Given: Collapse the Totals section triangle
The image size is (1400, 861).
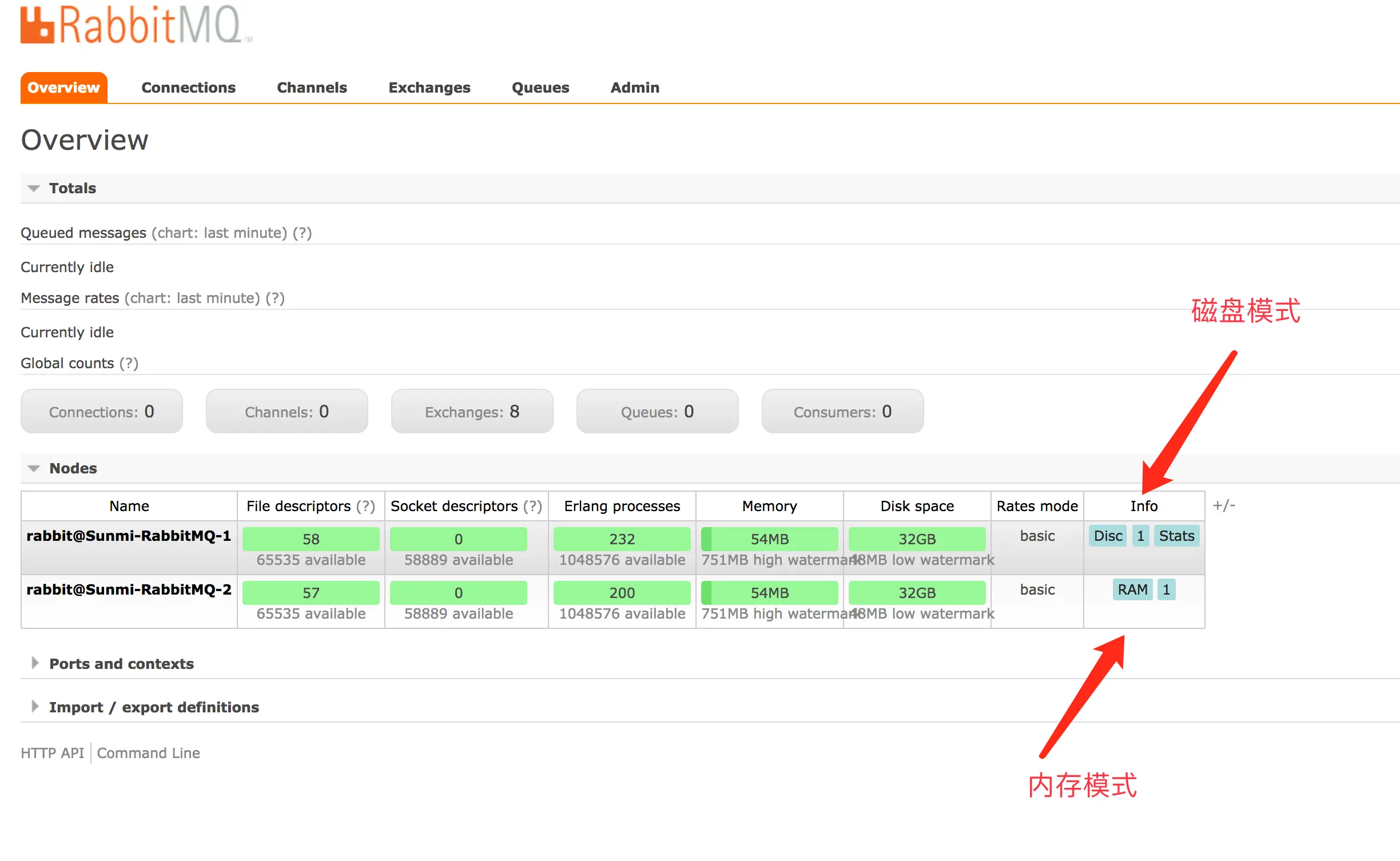Looking at the screenshot, I should tap(34, 189).
